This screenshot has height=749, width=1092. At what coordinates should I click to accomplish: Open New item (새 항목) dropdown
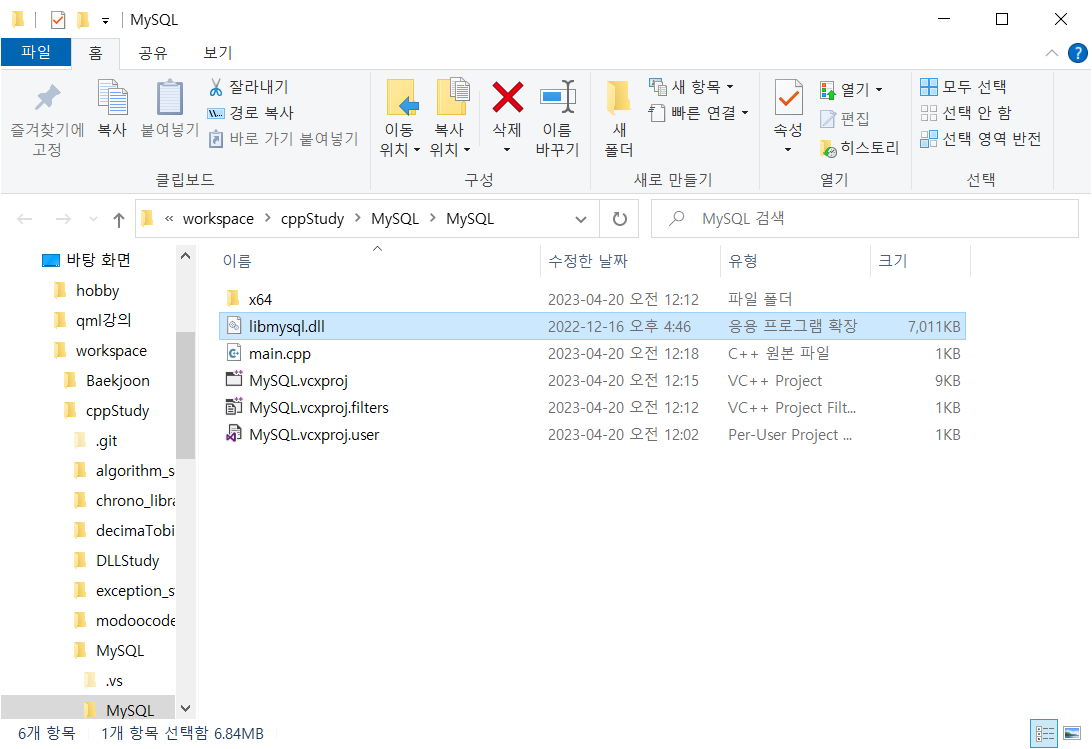click(692, 87)
